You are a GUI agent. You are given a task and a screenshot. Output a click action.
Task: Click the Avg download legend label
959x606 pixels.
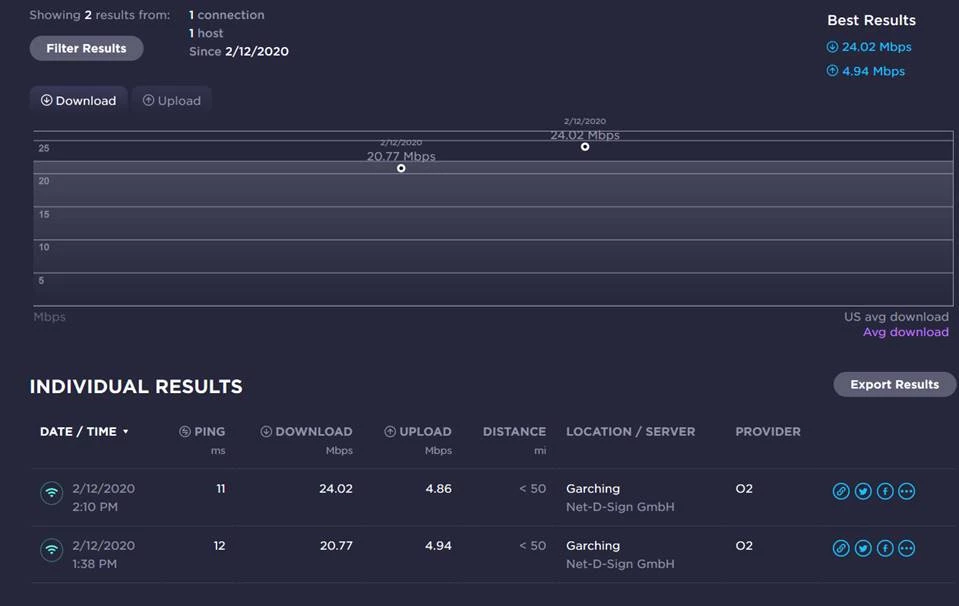click(906, 332)
